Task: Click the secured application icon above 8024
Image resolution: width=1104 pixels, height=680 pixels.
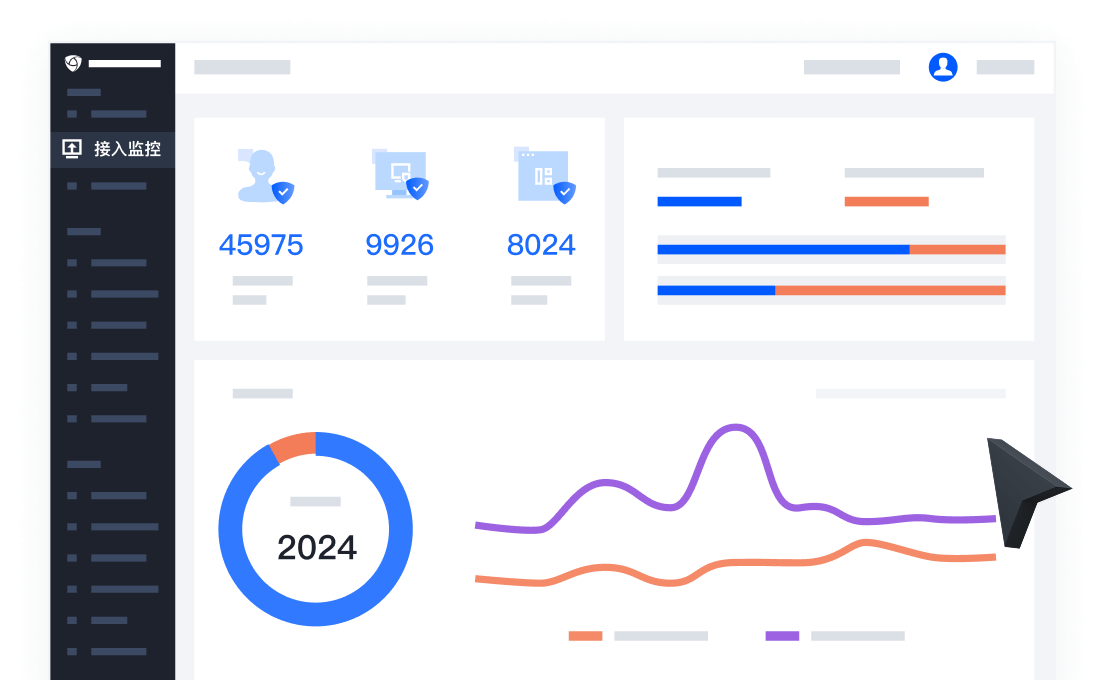Action: tap(545, 176)
